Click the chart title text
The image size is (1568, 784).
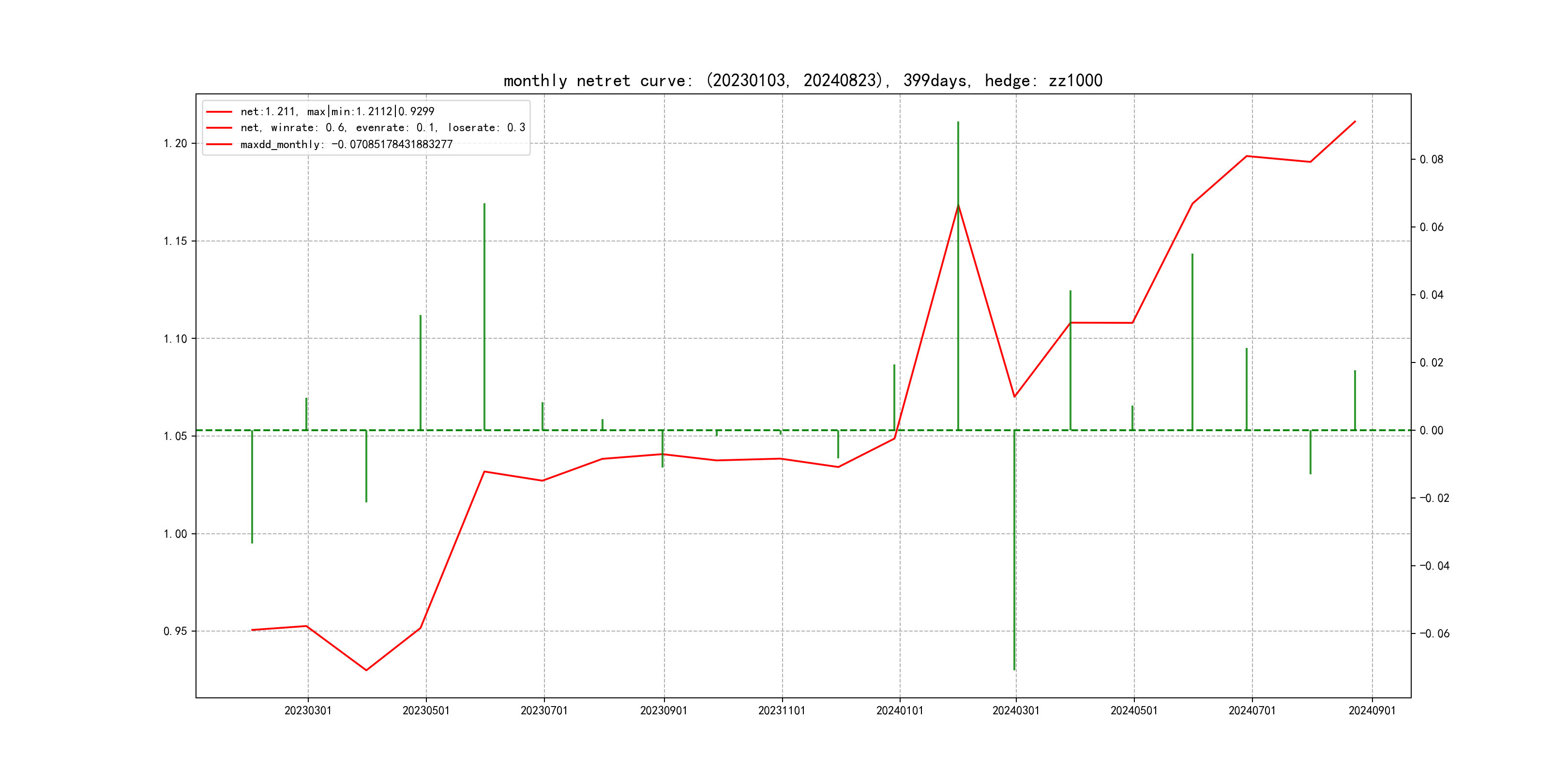[802, 80]
